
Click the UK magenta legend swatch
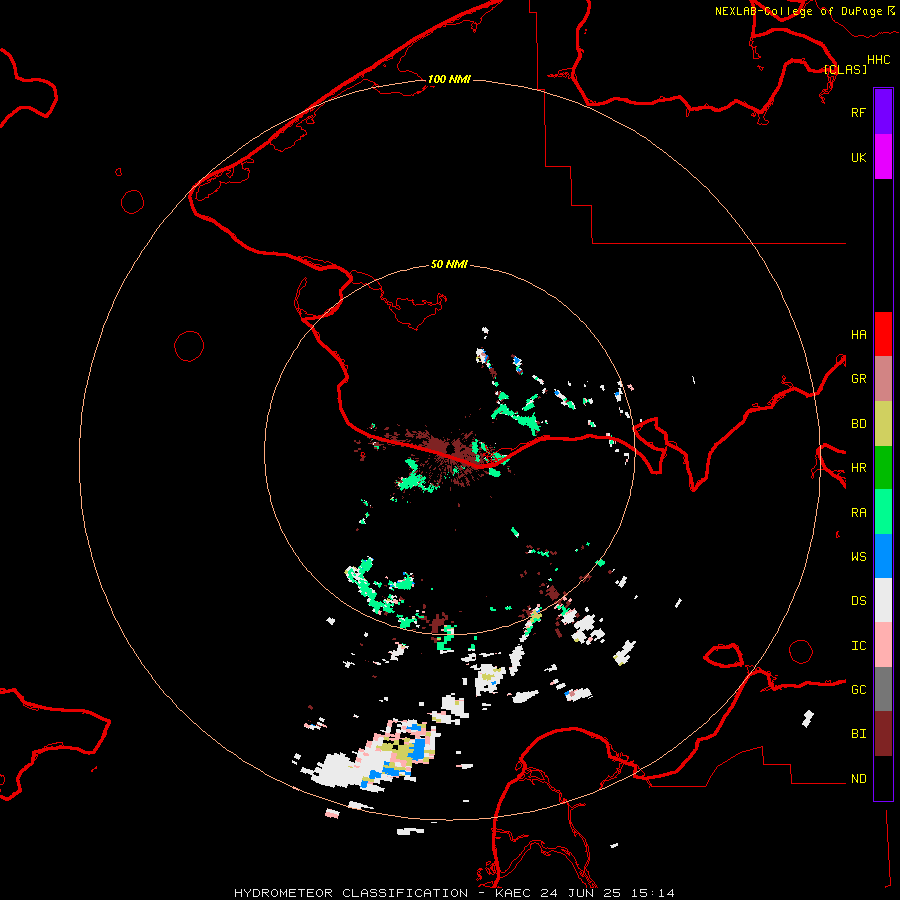click(883, 157)
